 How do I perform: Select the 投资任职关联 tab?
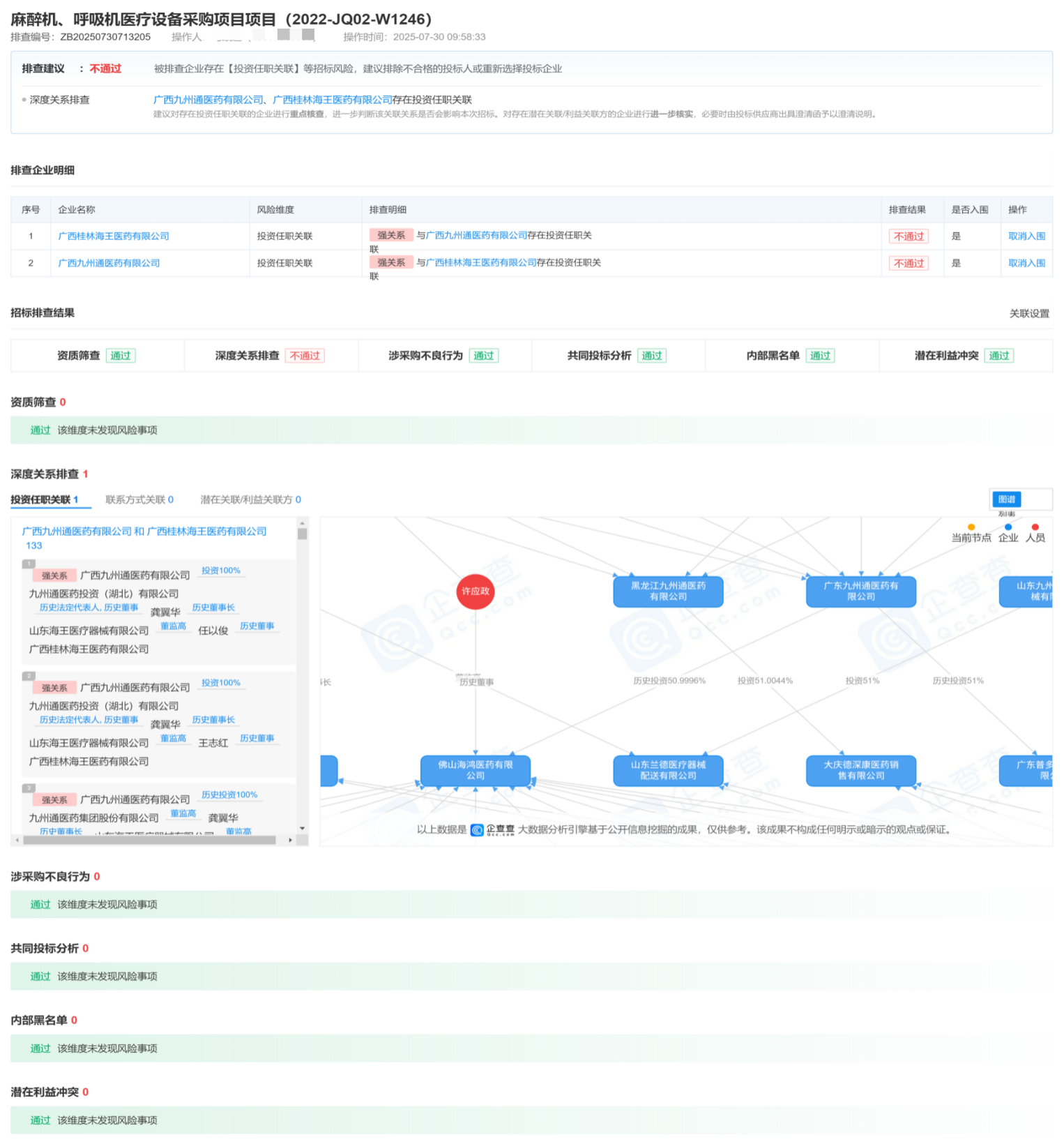44,499
